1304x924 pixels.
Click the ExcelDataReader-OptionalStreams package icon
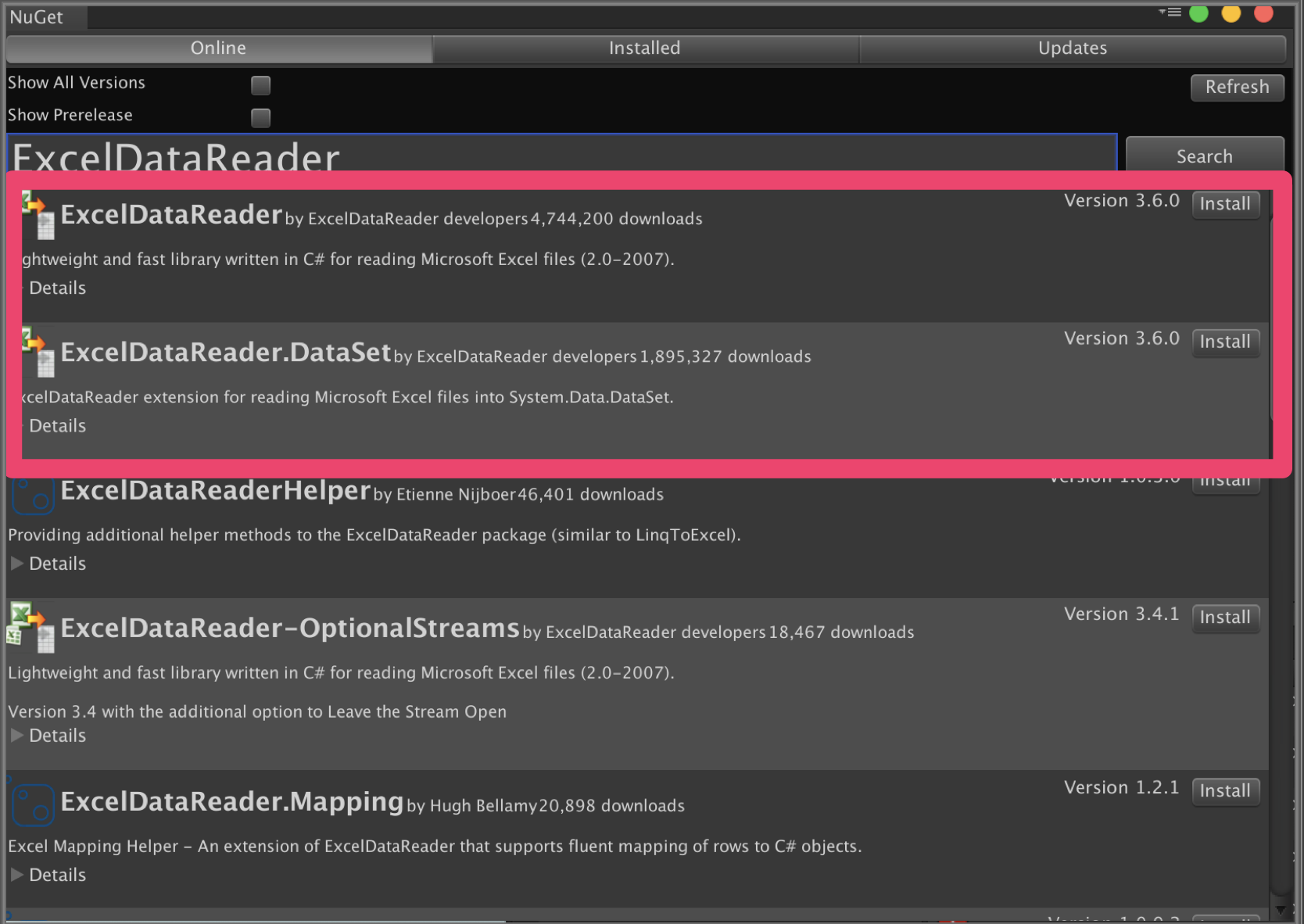click(31, 627)
